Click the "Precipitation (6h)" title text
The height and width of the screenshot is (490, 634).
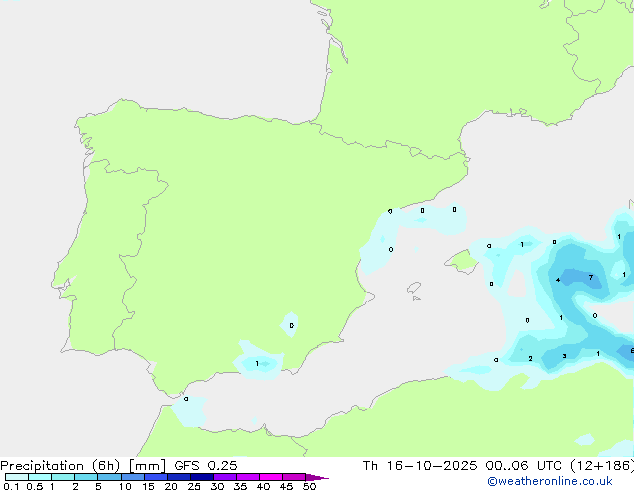60,466
